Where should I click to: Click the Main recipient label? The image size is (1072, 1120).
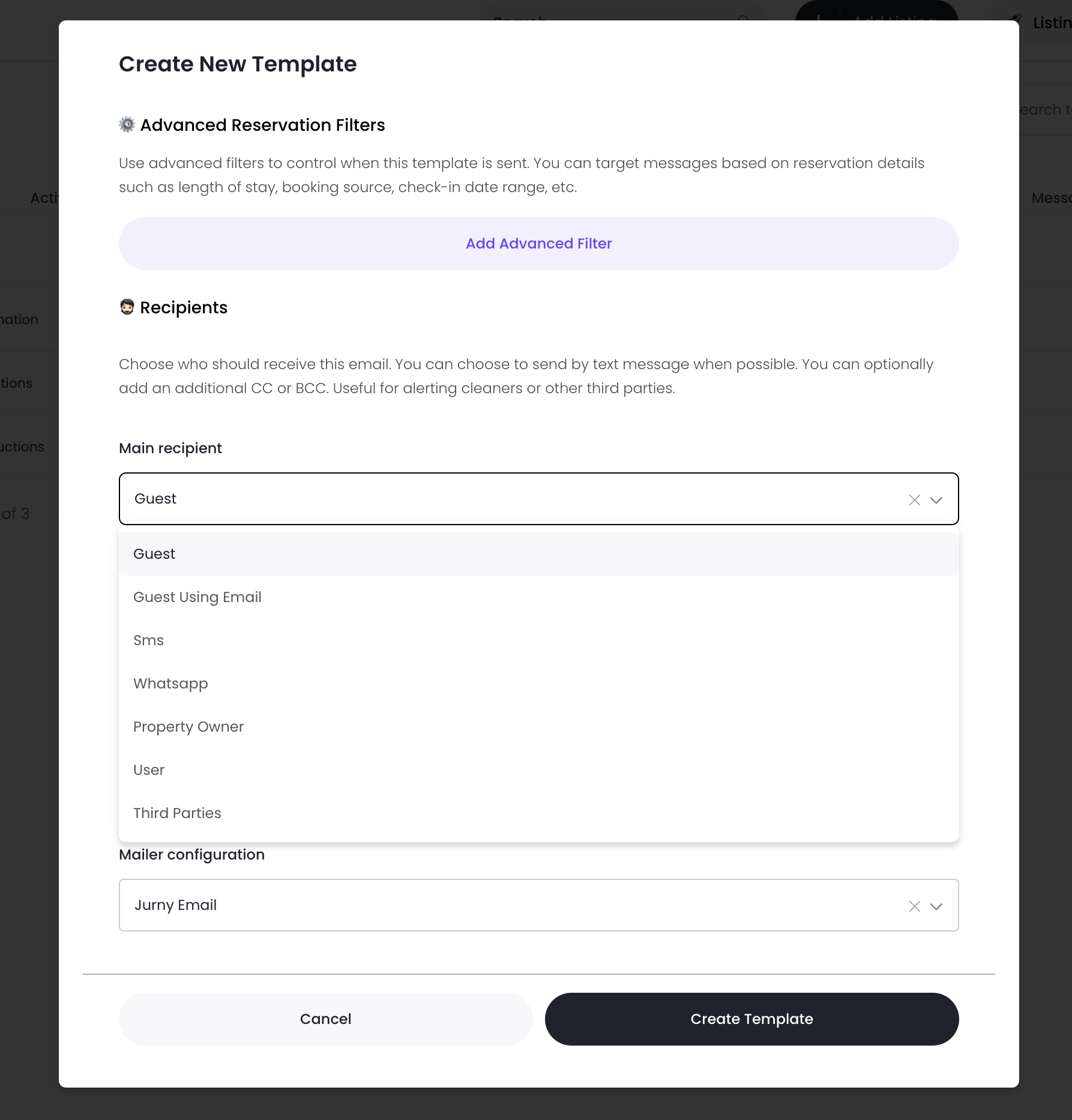point(170,448)
